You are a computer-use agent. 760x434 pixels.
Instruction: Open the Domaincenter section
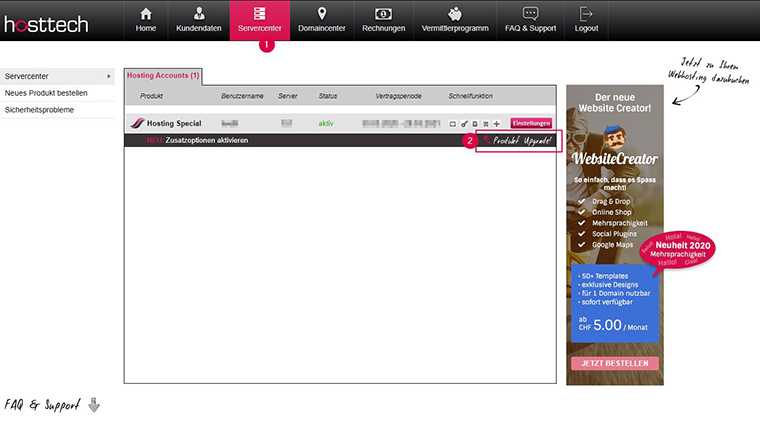[x=322, y=20]
